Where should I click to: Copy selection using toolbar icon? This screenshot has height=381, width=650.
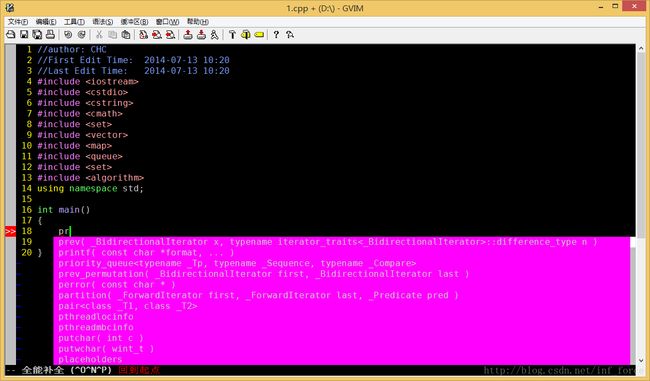112,34
